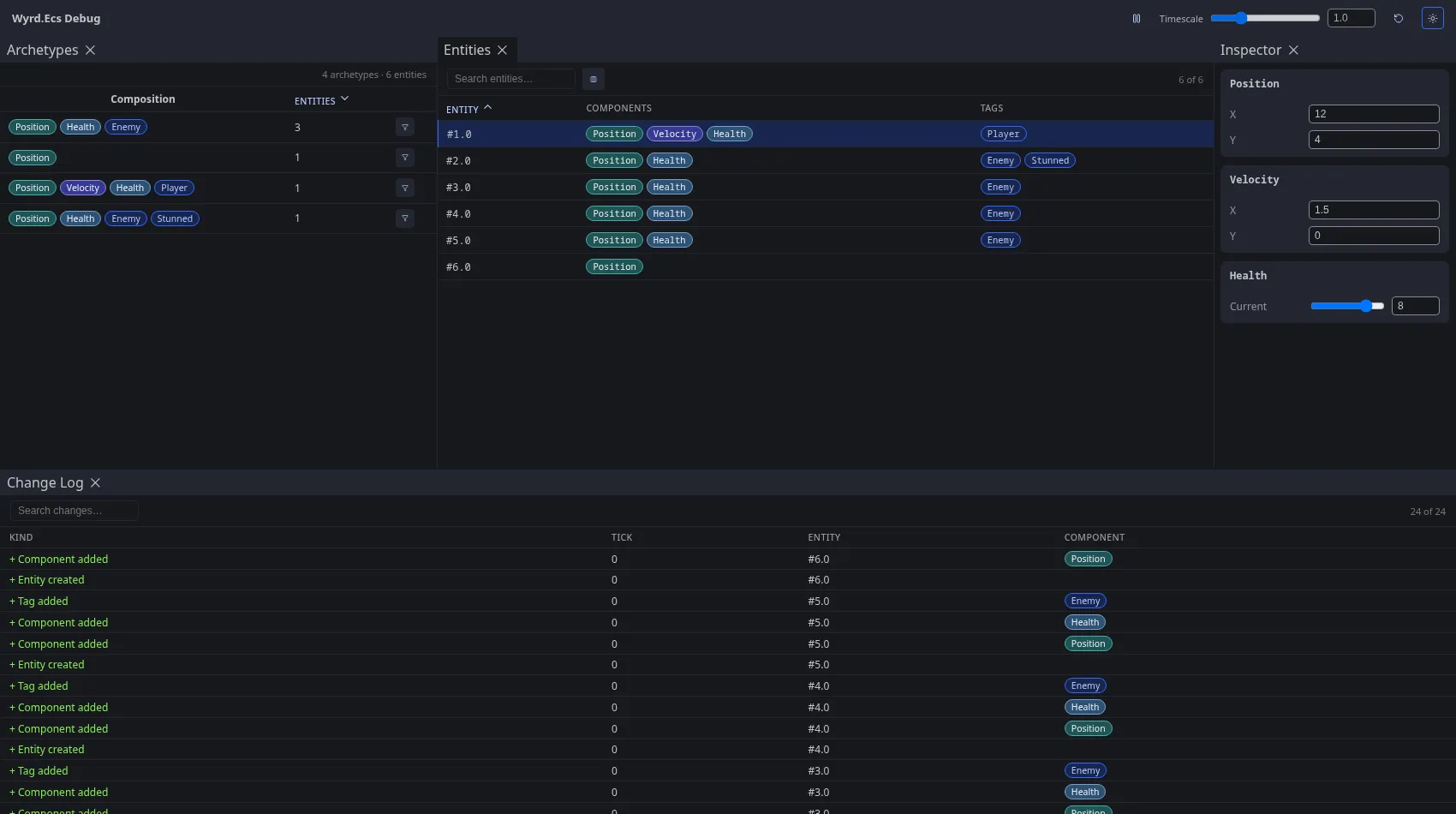The height and width of the screenshot is (814, 1456).
Task: Sort entity list by TAGS column header
Action: click(992, 108)
